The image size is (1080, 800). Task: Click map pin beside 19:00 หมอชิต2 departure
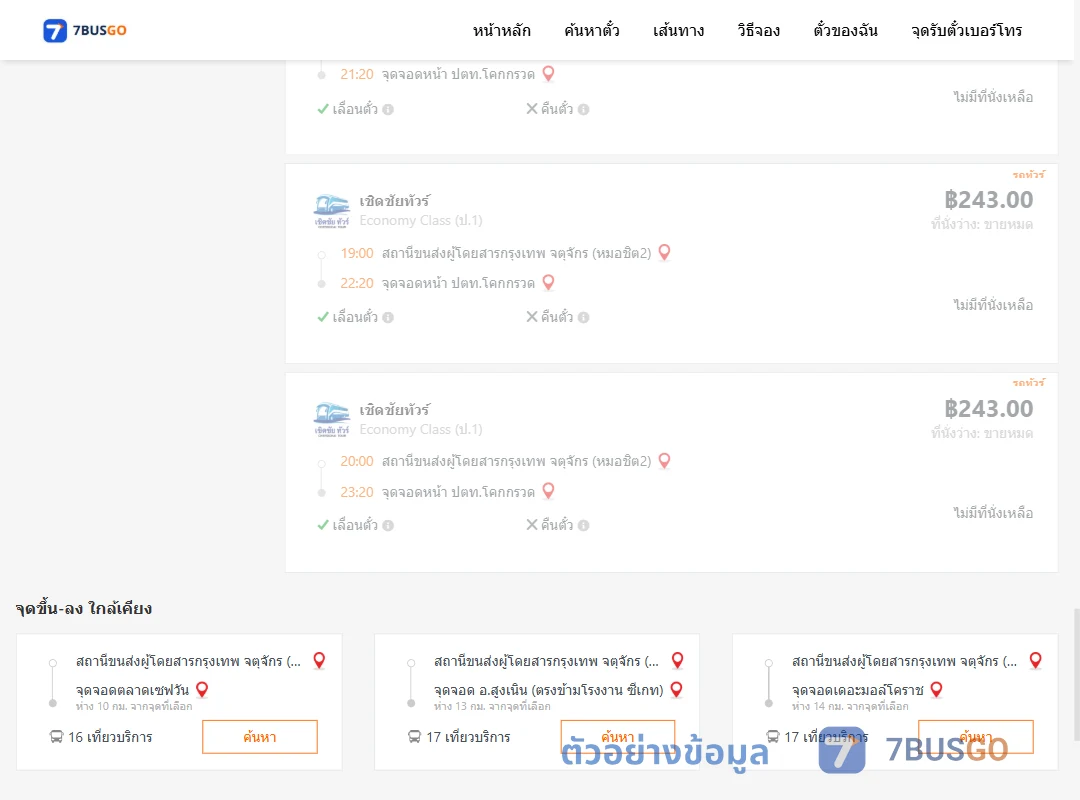pos(665,253)
